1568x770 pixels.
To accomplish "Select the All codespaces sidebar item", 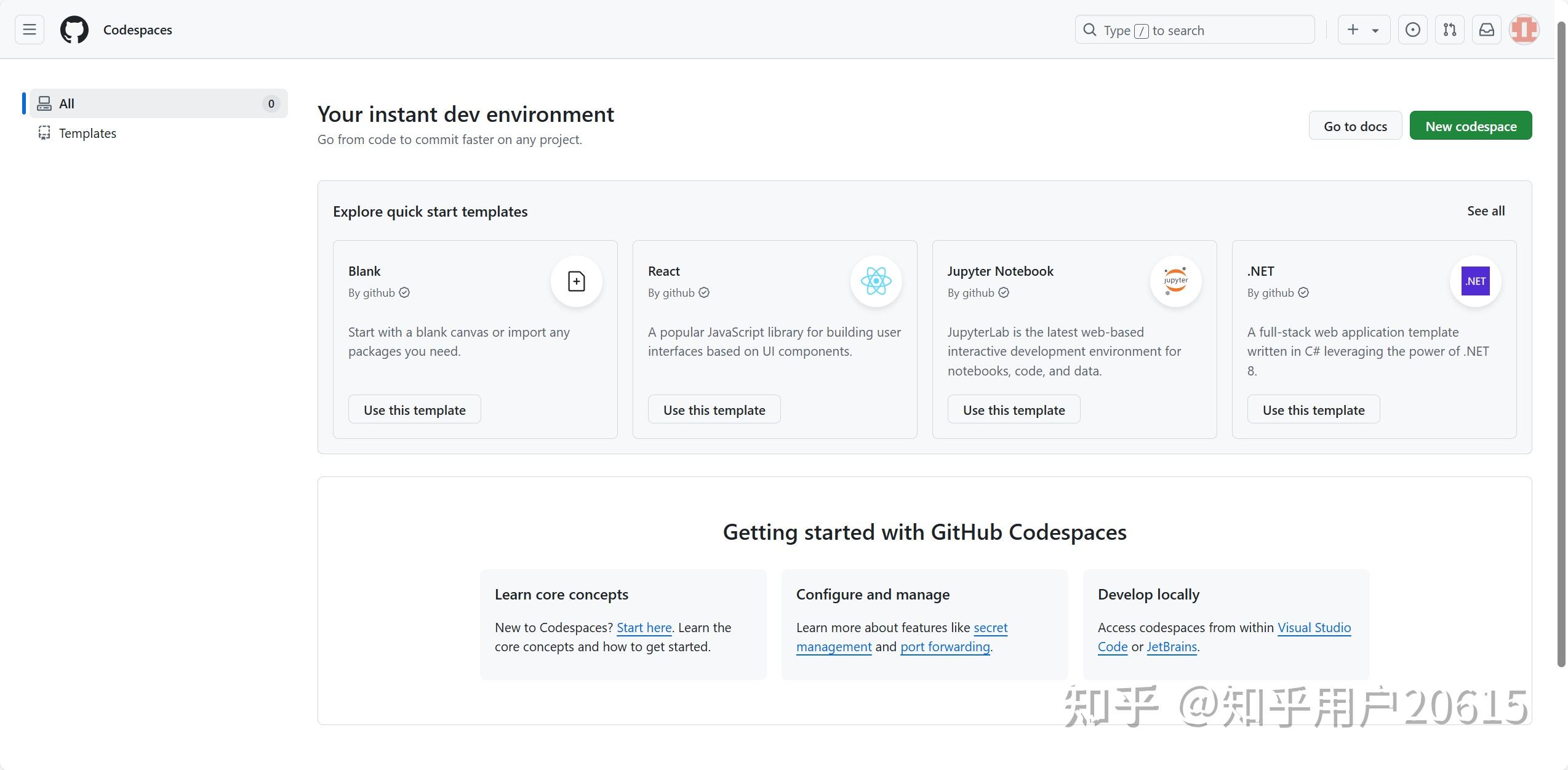I will point(158,103).
